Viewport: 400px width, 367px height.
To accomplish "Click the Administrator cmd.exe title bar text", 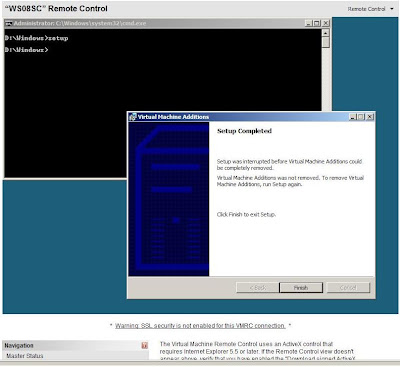I will [x=80, y=23].
